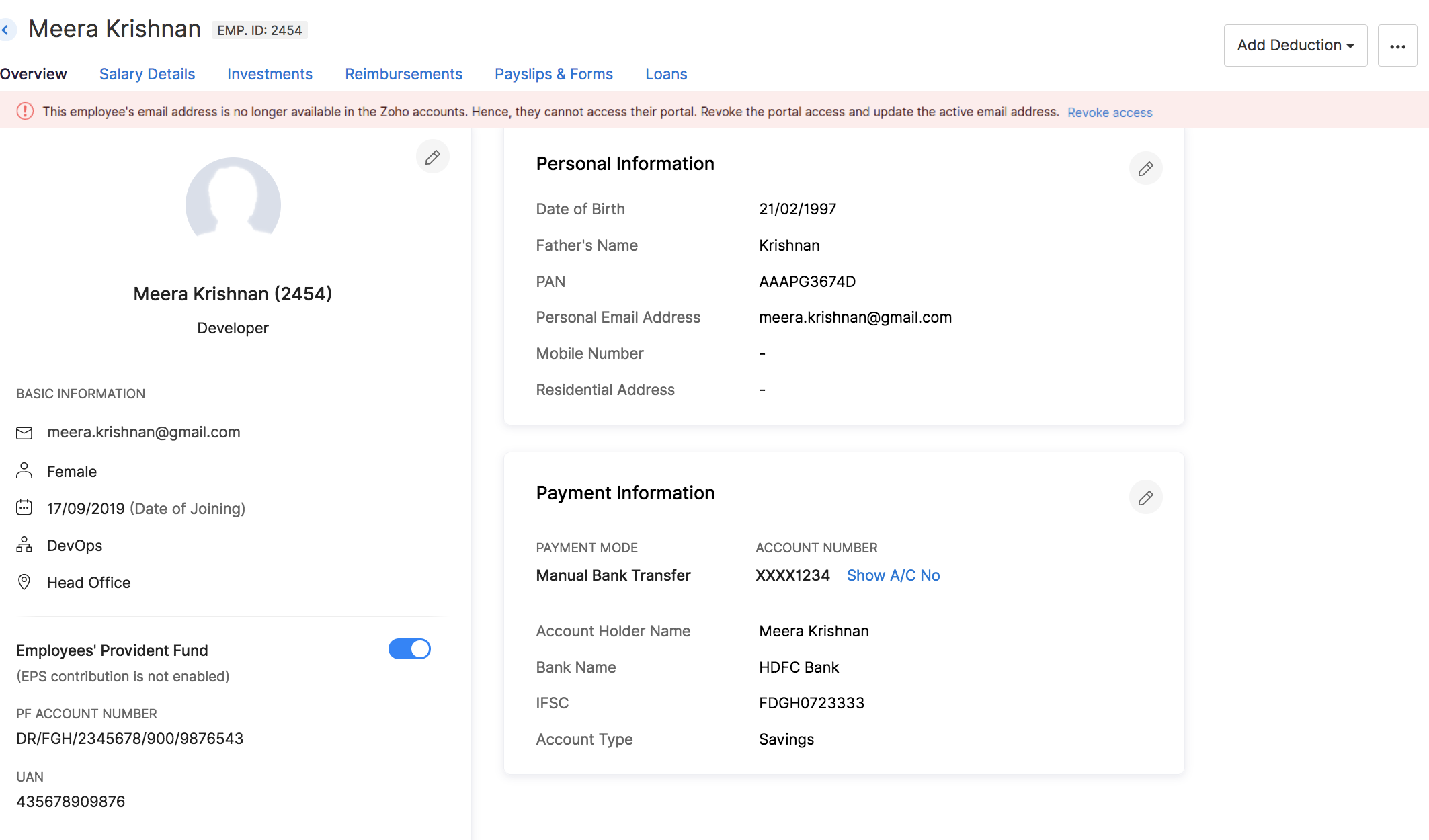The image size is (1429, 840).
Task: Expand the Add Deduction dropdown
Action: coord(1295,46)
